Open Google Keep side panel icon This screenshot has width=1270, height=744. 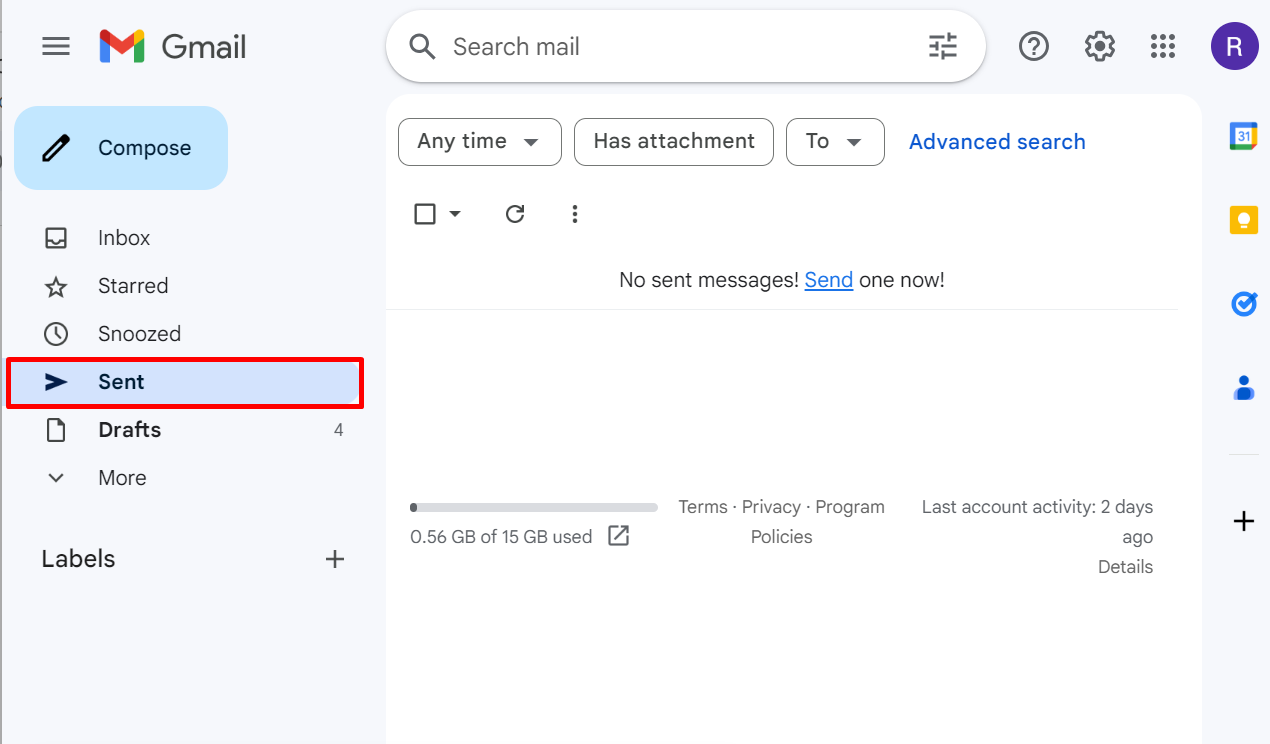pyautogui.click(x=1243, y=219)
